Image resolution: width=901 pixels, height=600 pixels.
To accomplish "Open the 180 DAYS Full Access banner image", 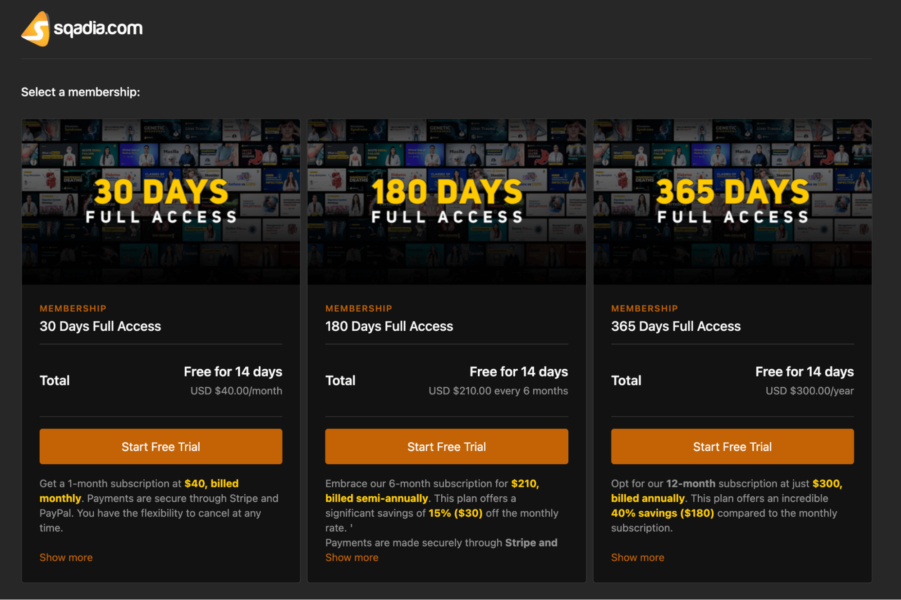I will (447, 202).
